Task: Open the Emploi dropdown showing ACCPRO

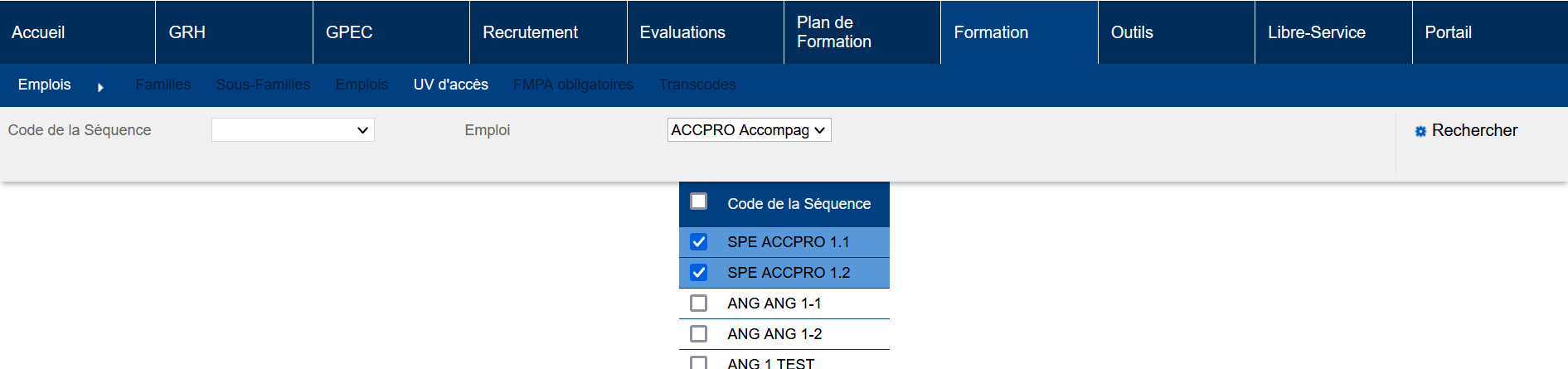Action: pyautogui.click(x=749, y=130)
